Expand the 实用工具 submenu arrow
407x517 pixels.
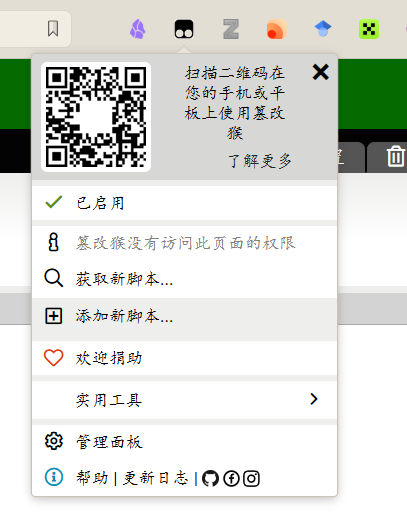click(x=314, y=399)
